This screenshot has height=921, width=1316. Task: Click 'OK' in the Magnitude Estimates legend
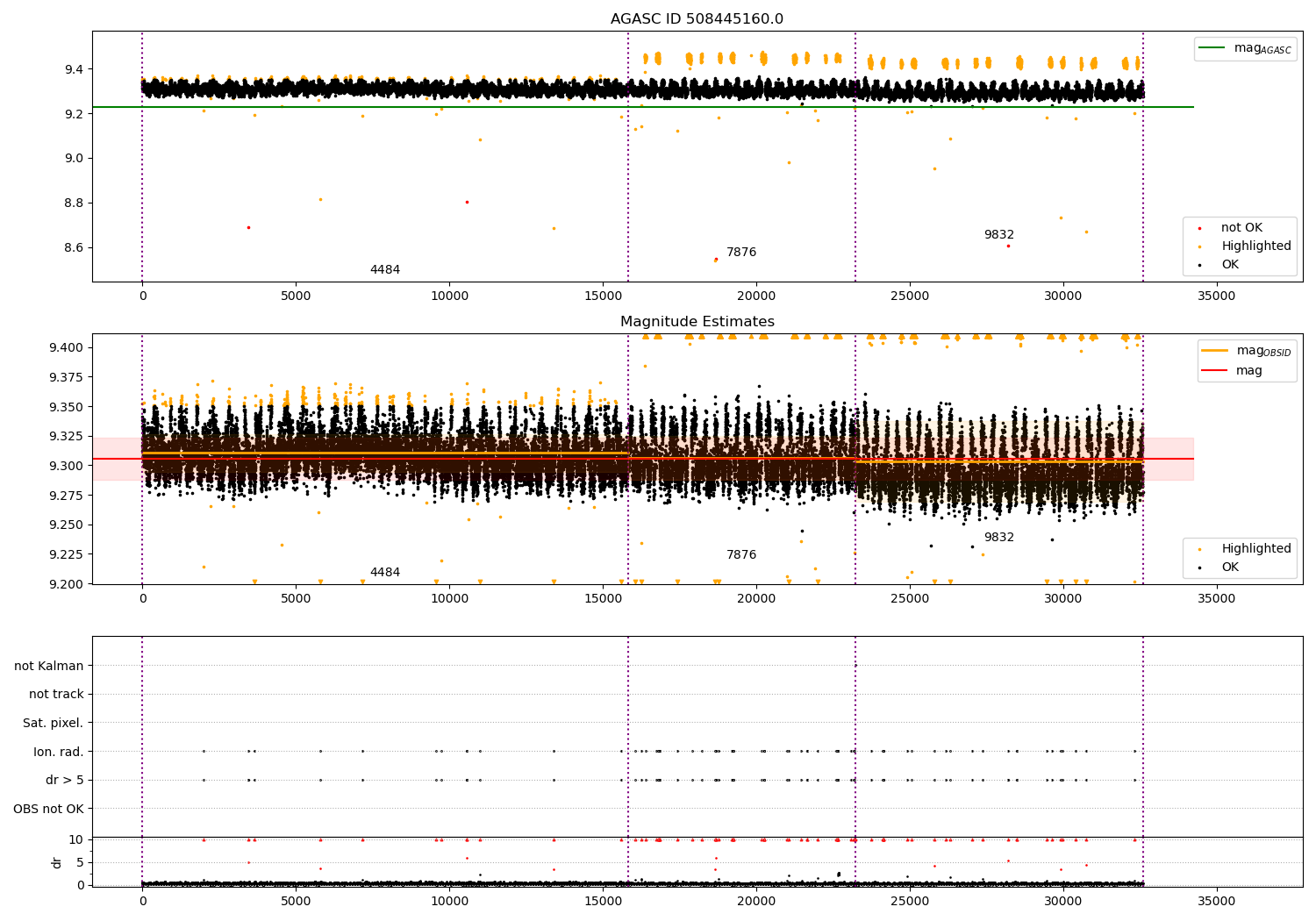(1230, 568)
